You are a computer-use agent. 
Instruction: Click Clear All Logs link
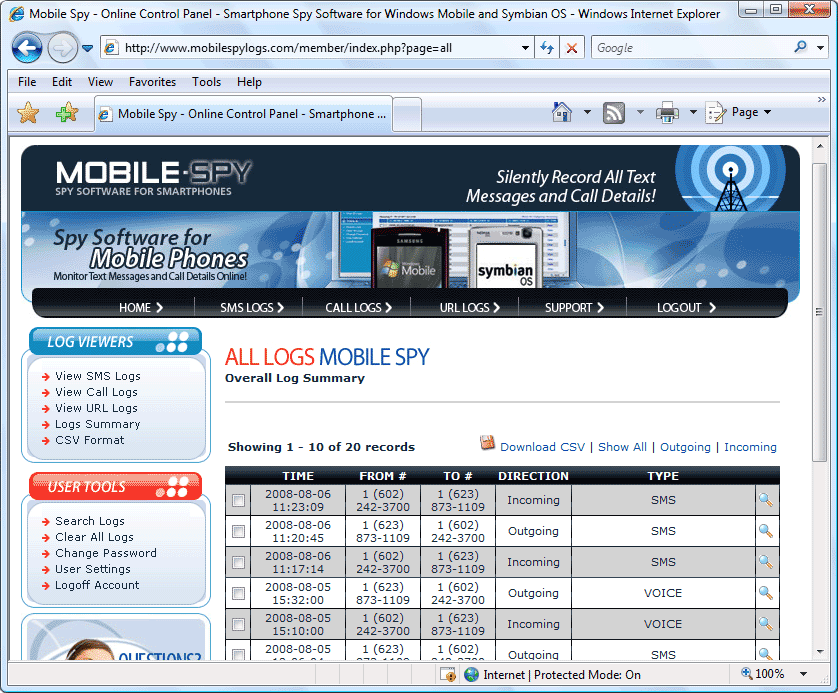(94, 537)
